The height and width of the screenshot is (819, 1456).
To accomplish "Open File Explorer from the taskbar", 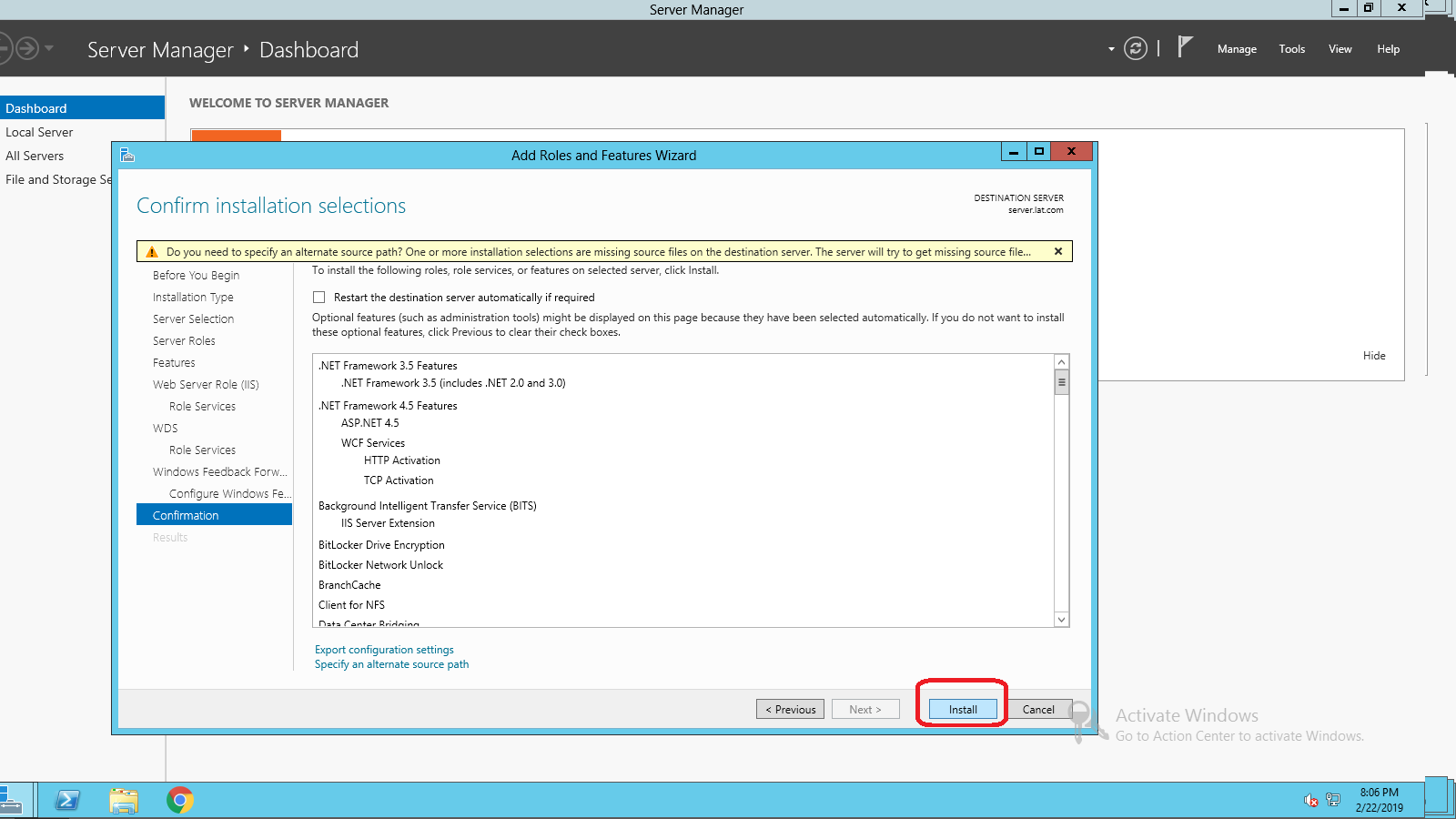I will [124, 800].
